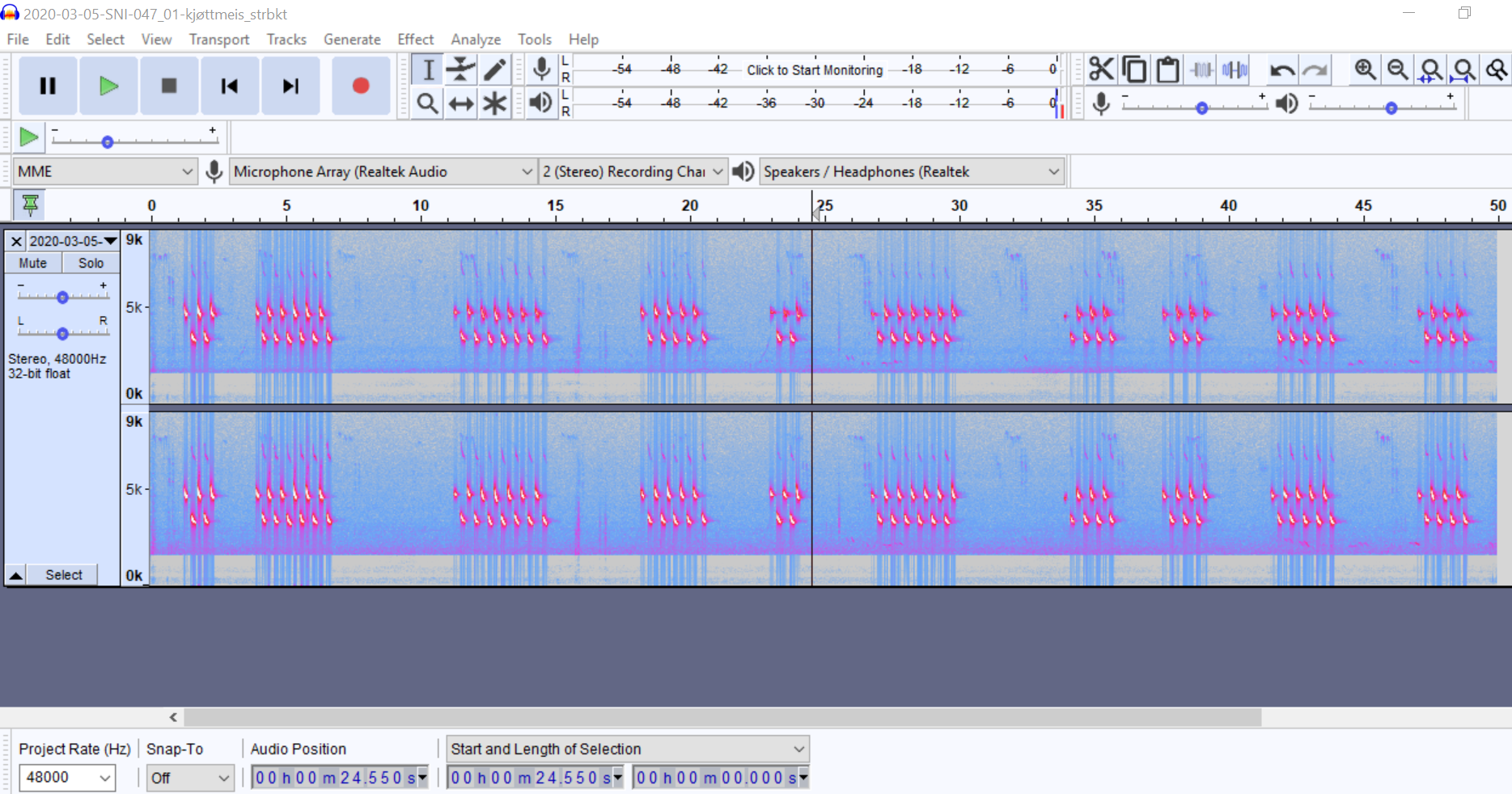The width and height of the screenshot is (1512, 794).
Task: Select the Multi-Tool mode
Action: click(494, 103)
